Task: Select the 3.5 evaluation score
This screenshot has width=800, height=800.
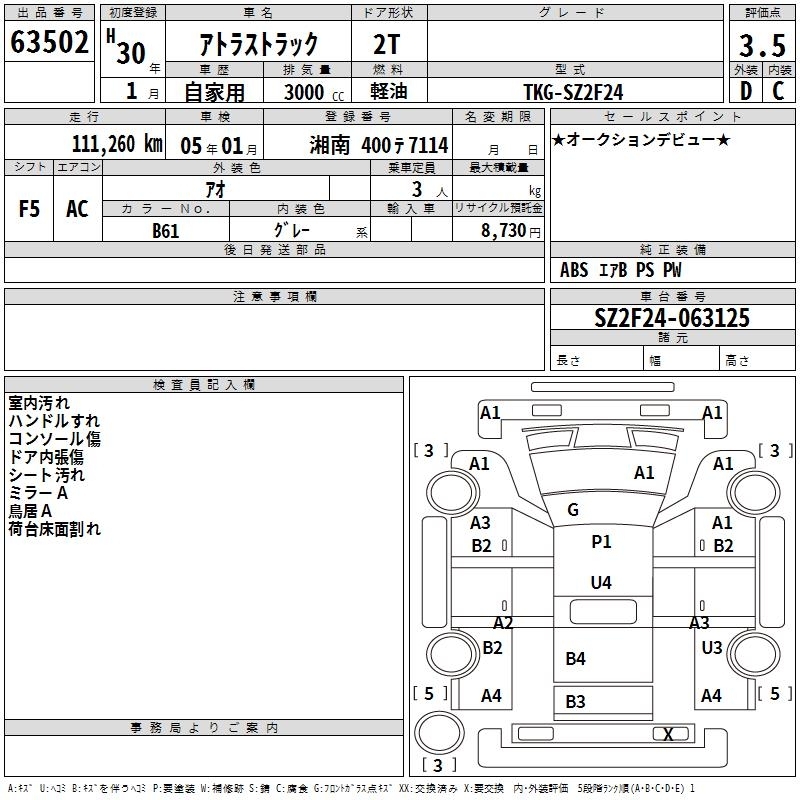Action: [760, 45]
